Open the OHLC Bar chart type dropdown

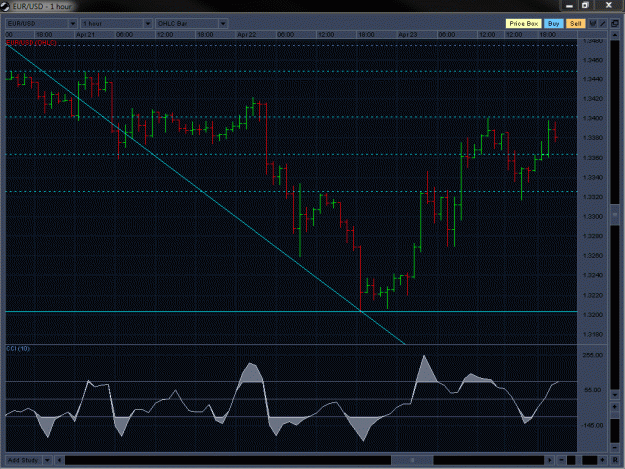(191, 24)
